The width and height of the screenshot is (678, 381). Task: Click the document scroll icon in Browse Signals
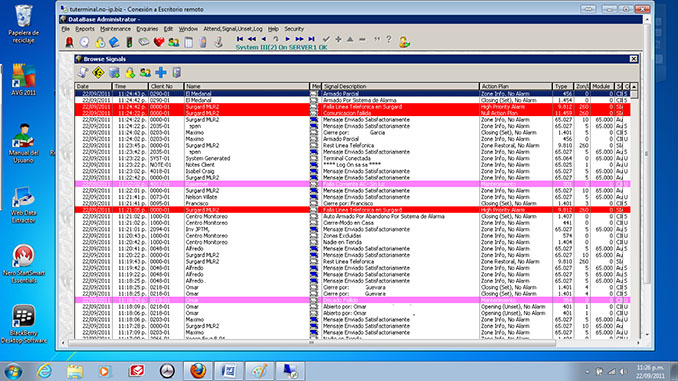click(x=83, y=72)
